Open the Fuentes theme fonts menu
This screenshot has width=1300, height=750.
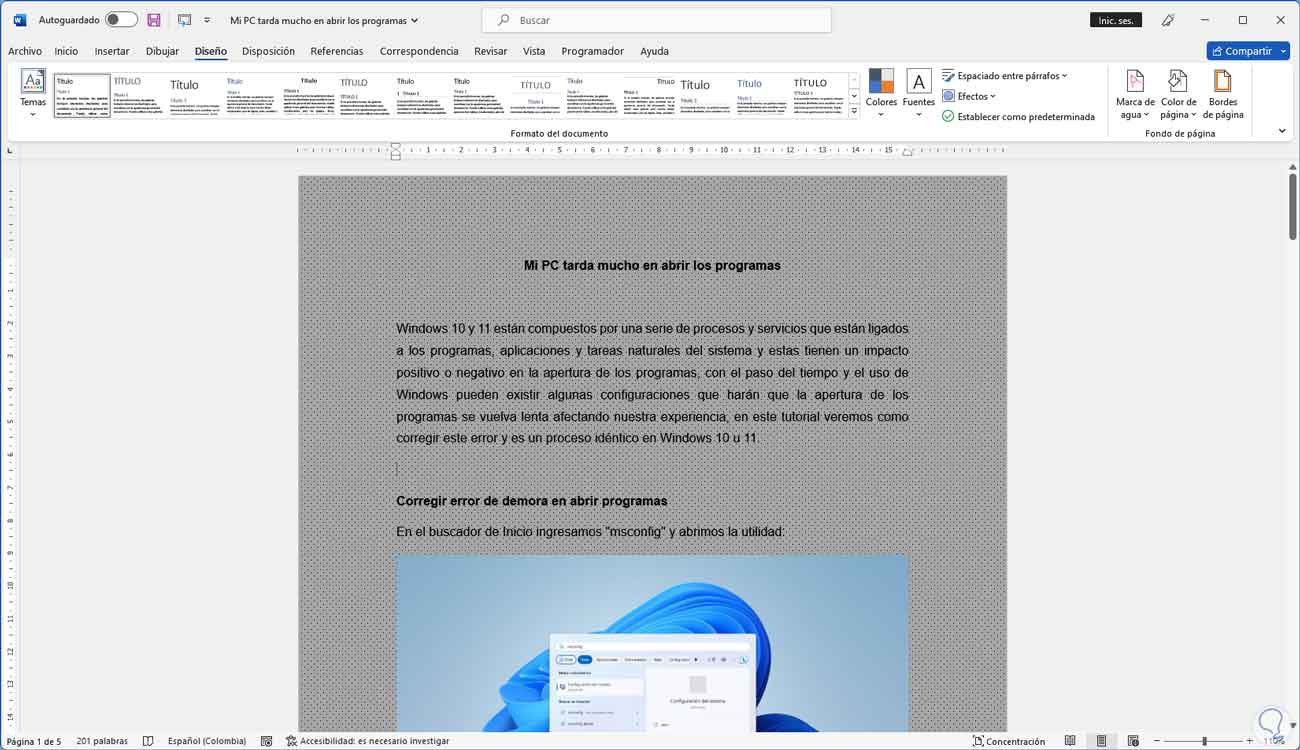pos(918,94)
